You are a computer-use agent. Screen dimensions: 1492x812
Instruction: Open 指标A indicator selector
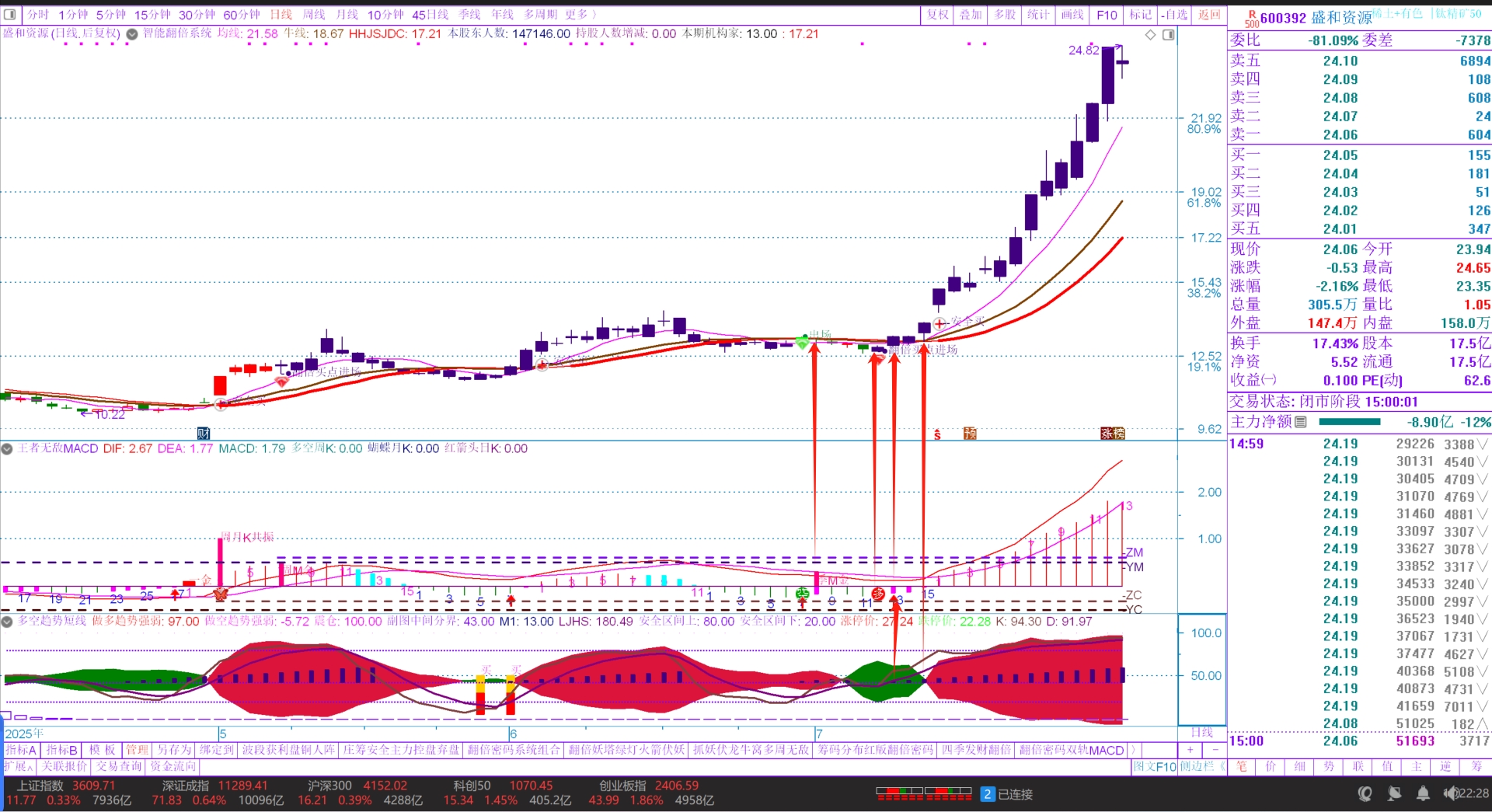(21, 750)
